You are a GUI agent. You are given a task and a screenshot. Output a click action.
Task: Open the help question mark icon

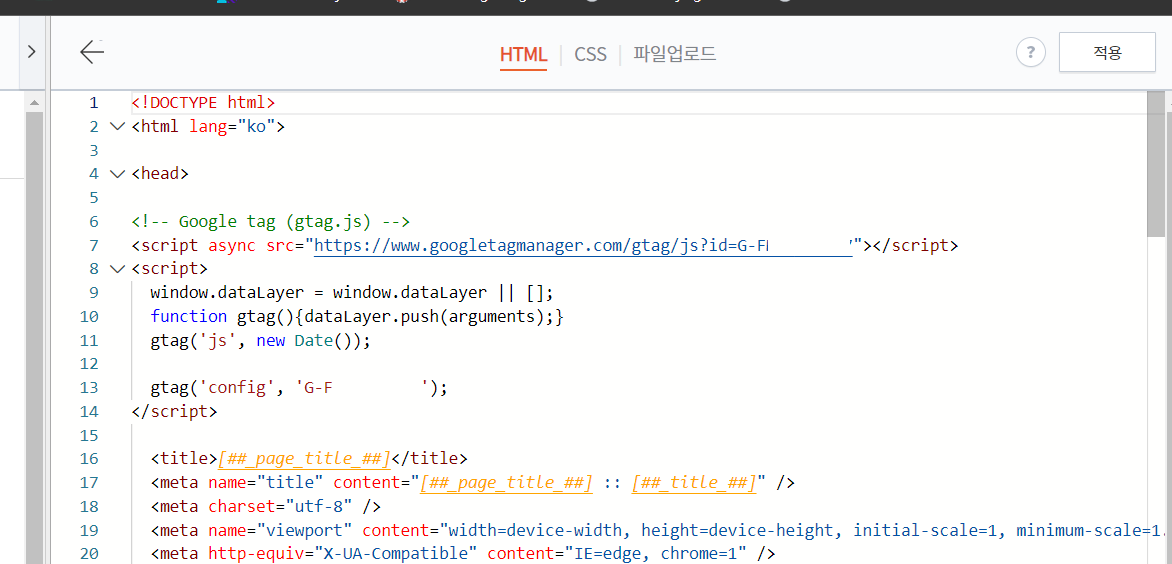1031,52
